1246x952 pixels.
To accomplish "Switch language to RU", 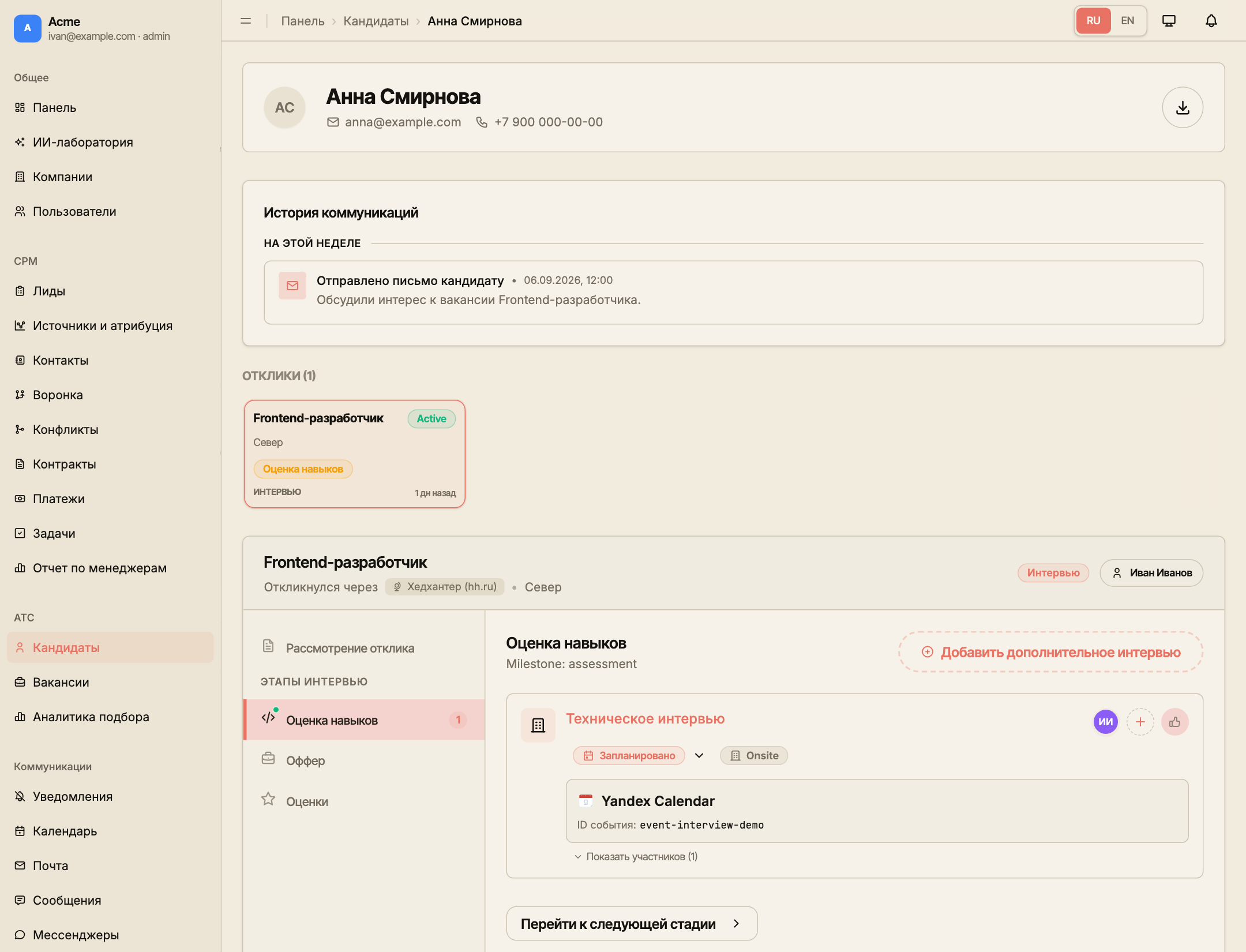I will coord(1093,21).
